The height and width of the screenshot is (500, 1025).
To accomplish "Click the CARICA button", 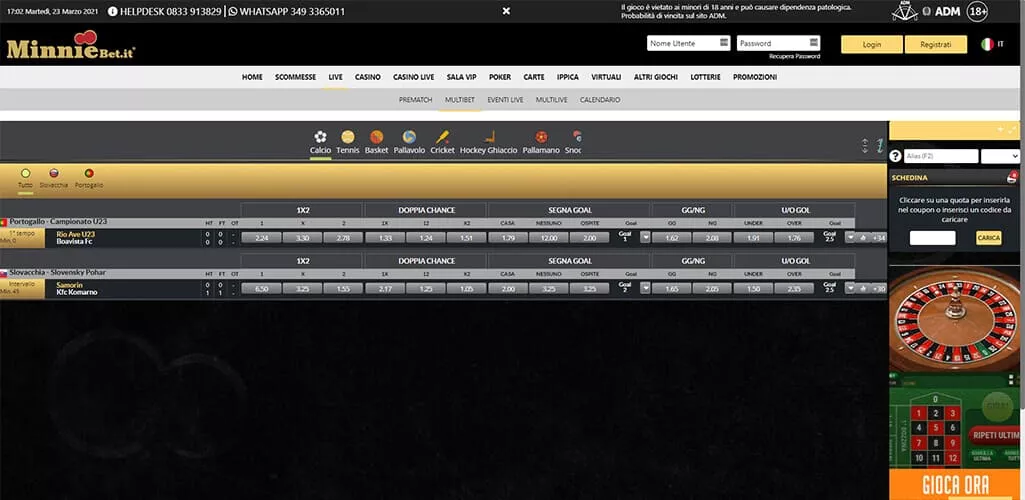I will [988, 238].
